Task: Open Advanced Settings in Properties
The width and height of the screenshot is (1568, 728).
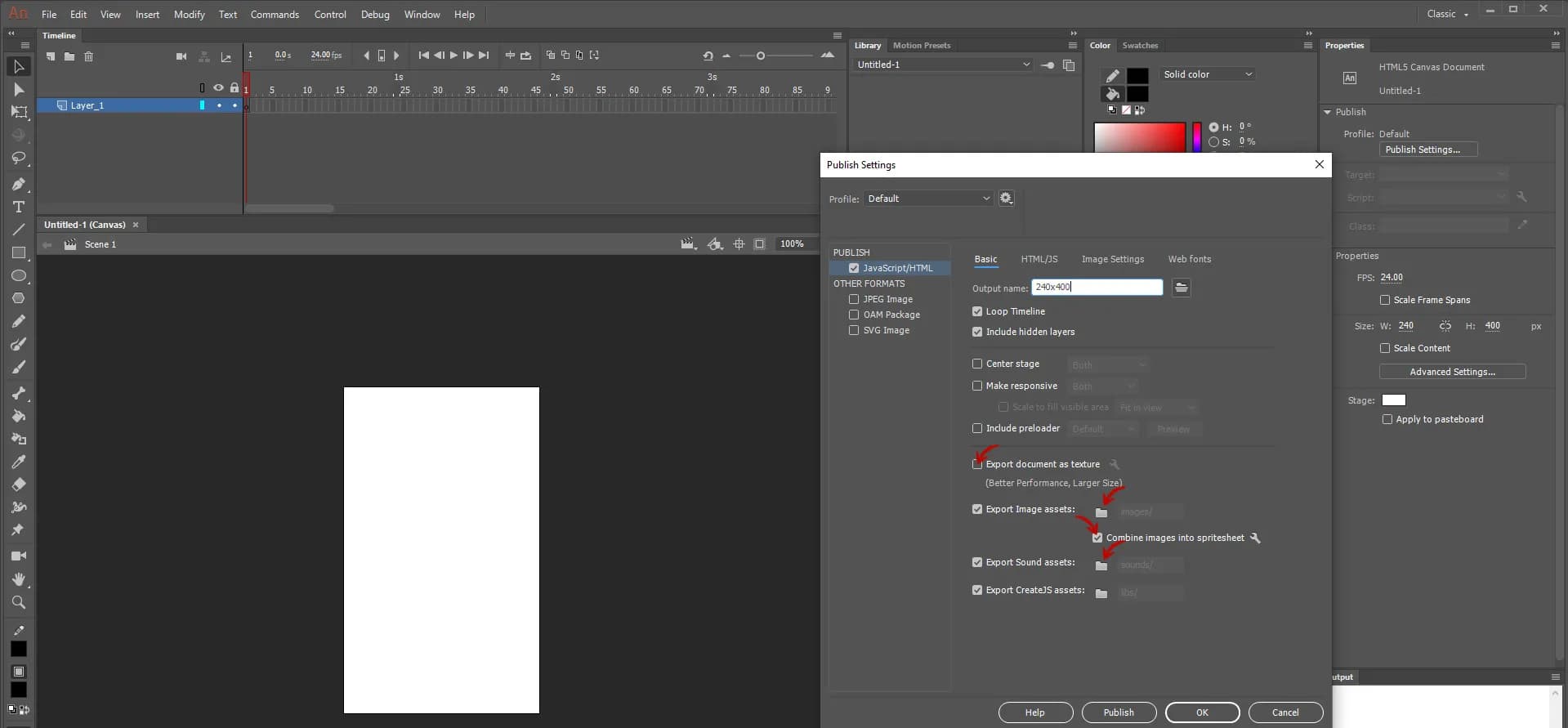Action: [1452, 372]
